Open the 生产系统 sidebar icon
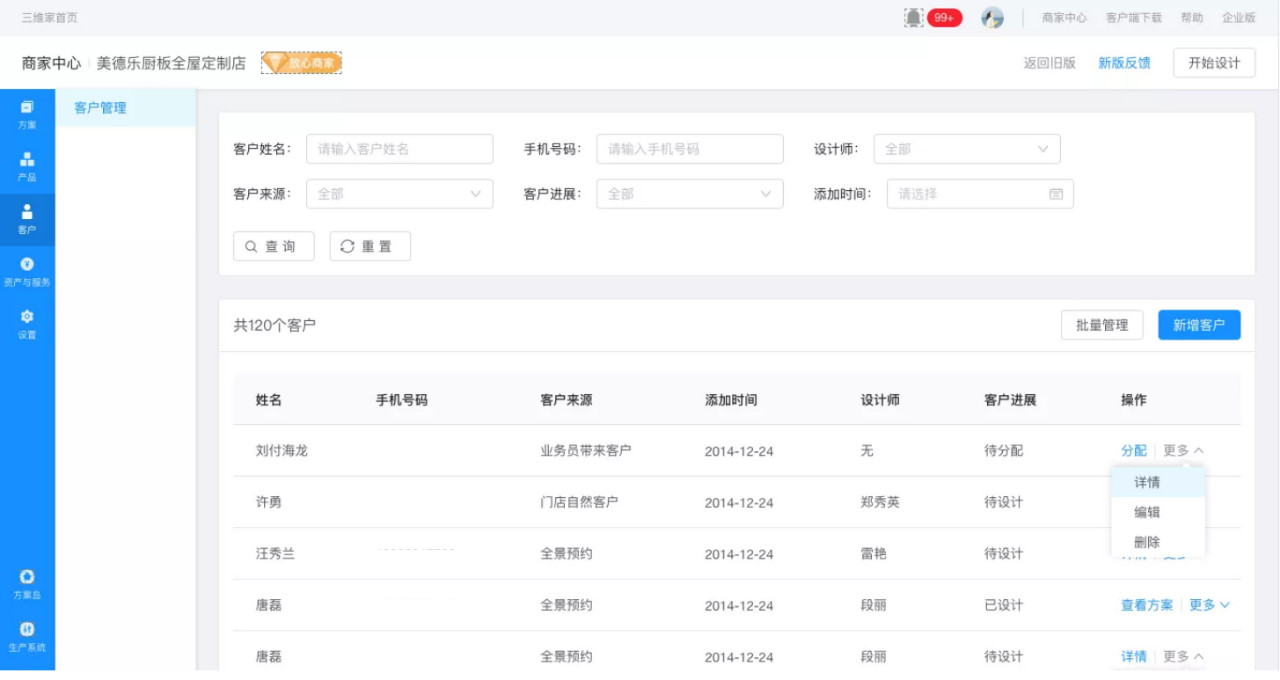The image size is (1280, 680). coord(27,636)
